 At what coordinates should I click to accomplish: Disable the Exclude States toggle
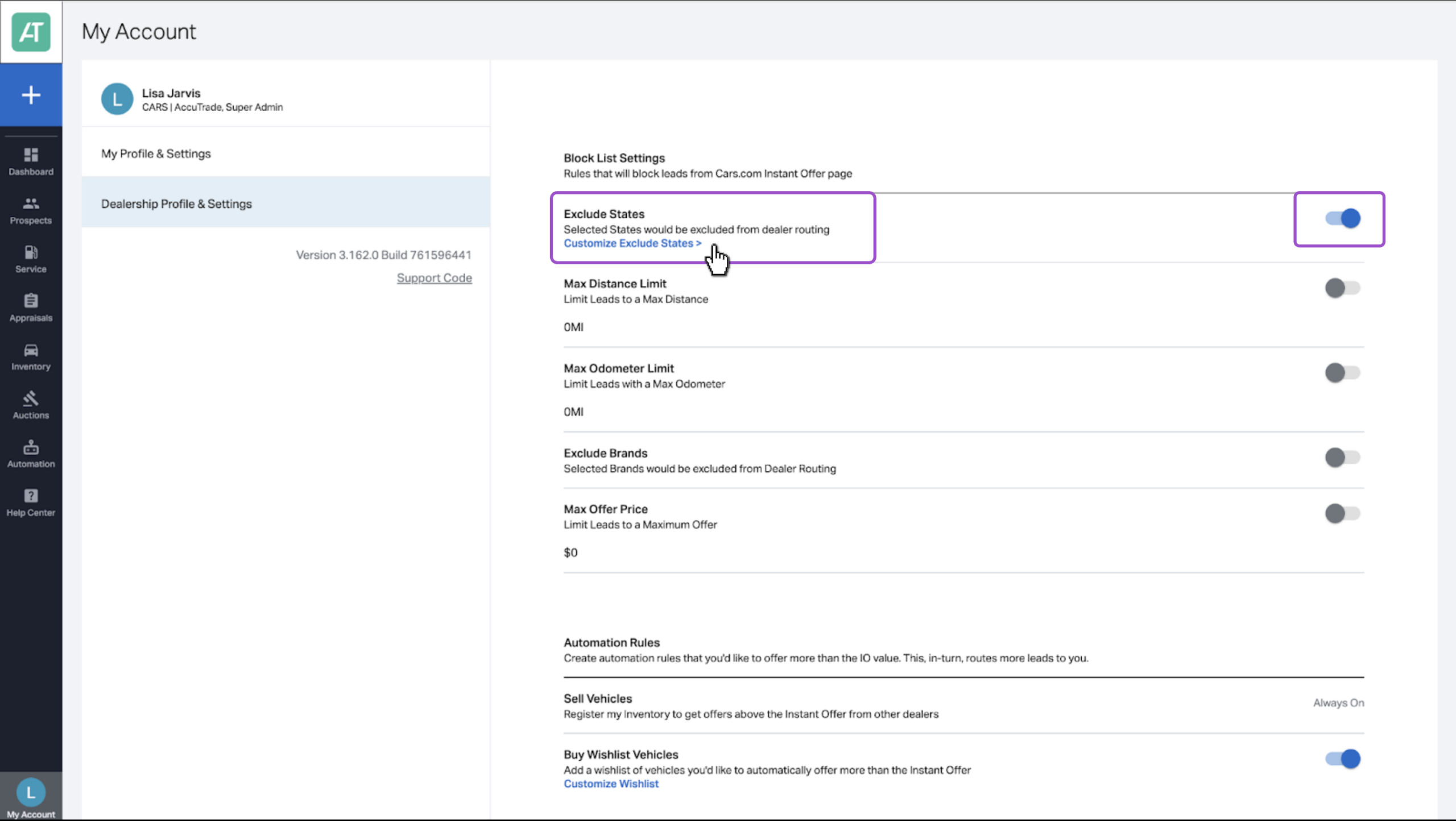pos(1343,218)
